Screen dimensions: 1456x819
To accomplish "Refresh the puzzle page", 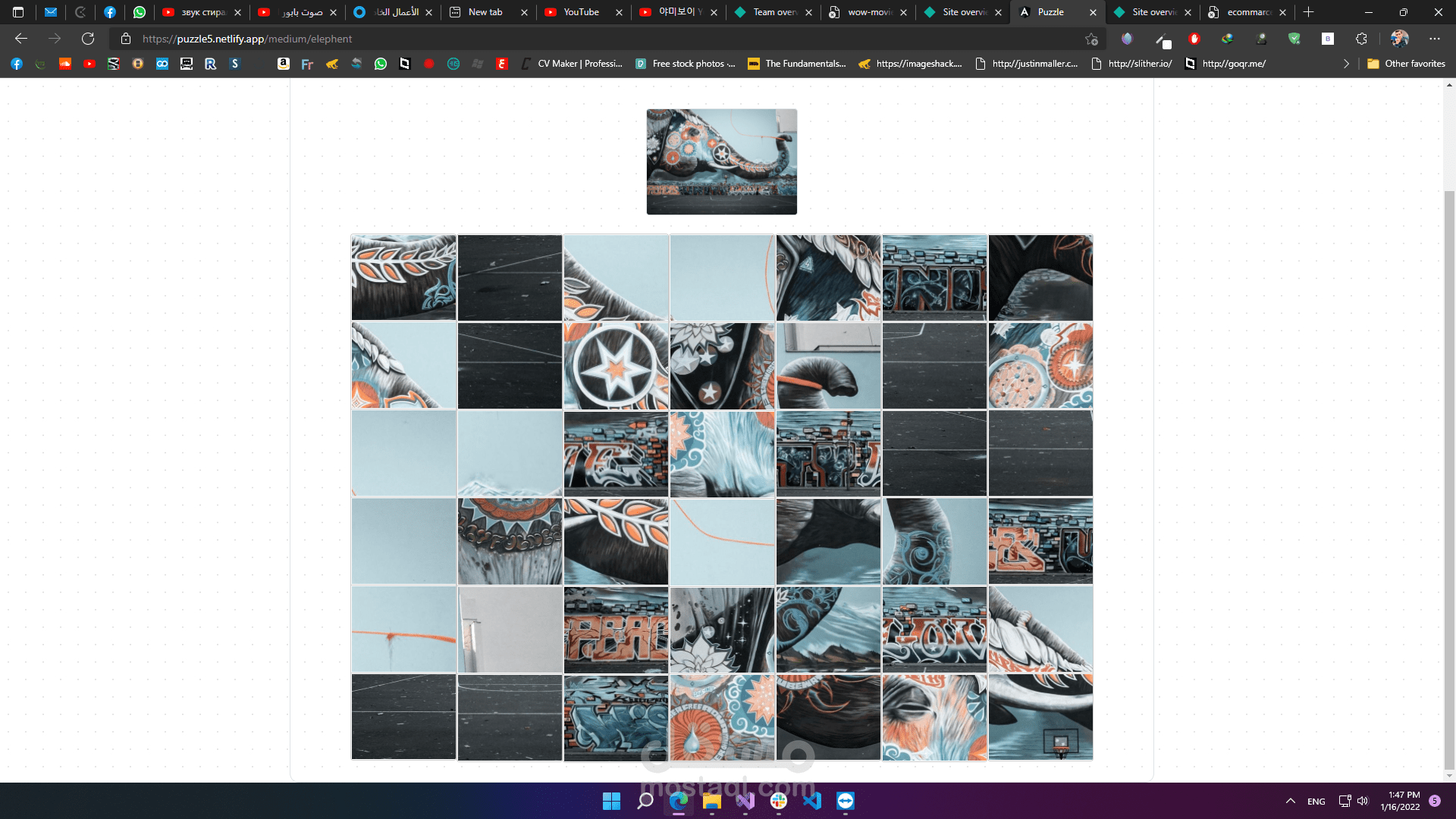I will 88,39.
